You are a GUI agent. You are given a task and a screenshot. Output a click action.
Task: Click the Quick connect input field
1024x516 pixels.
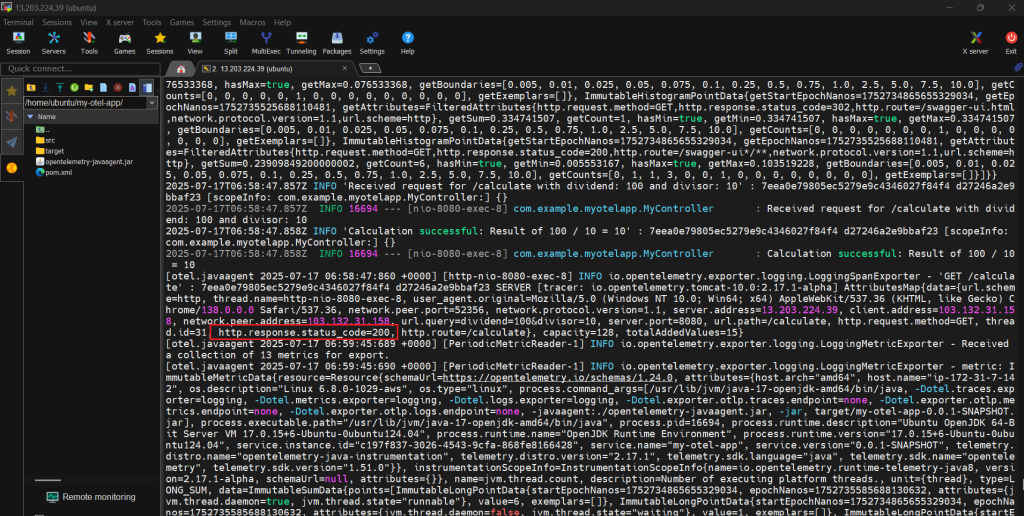pos(80,69)
